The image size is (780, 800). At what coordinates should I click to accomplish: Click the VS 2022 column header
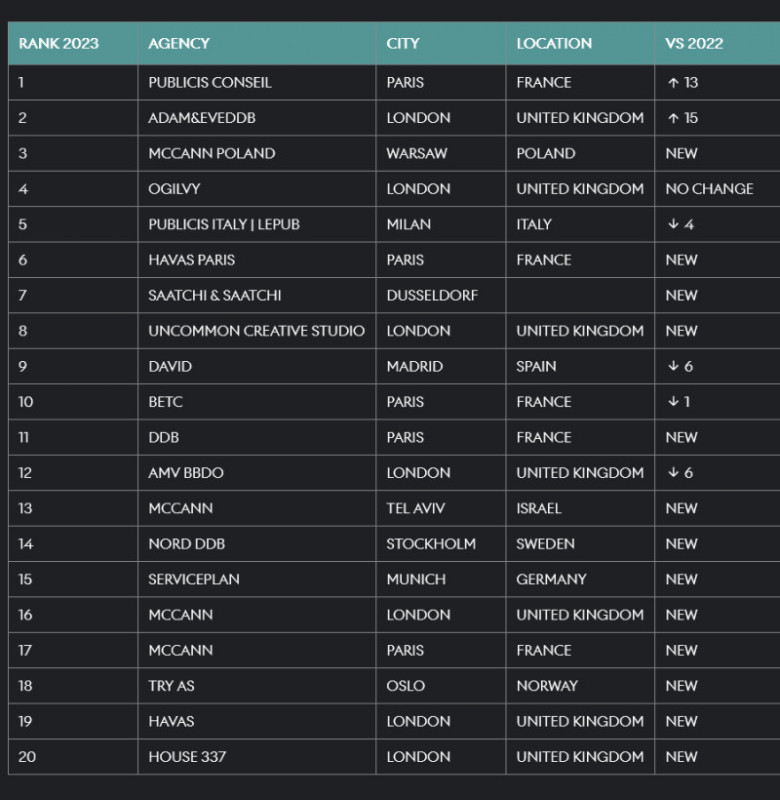(694, 44)
